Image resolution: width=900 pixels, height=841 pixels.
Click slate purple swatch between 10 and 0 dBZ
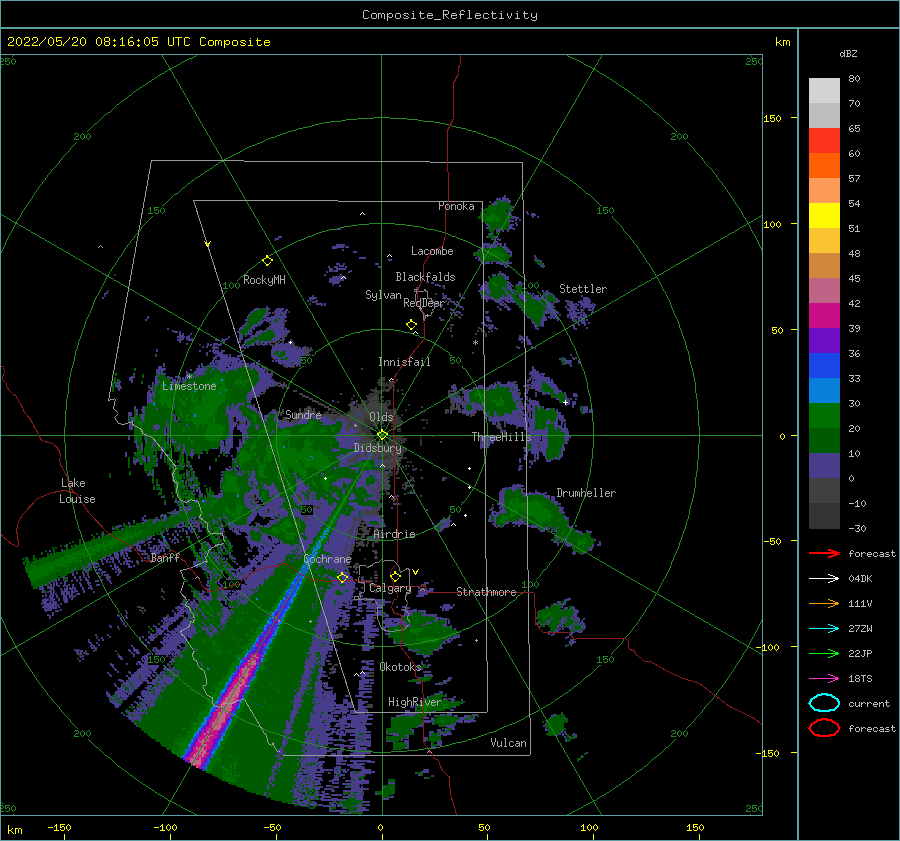click(824, 466)
